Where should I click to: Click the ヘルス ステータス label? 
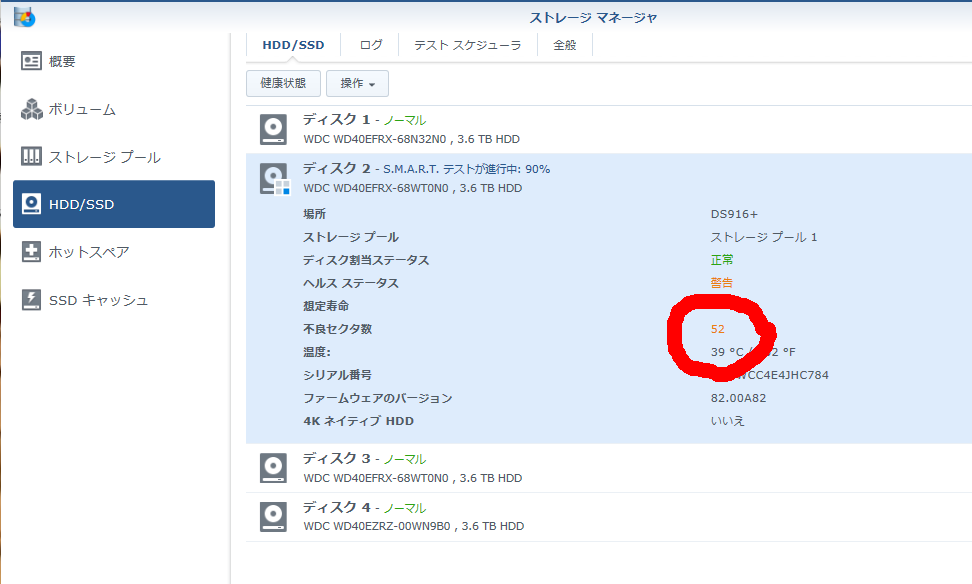(x=351, y=283)
